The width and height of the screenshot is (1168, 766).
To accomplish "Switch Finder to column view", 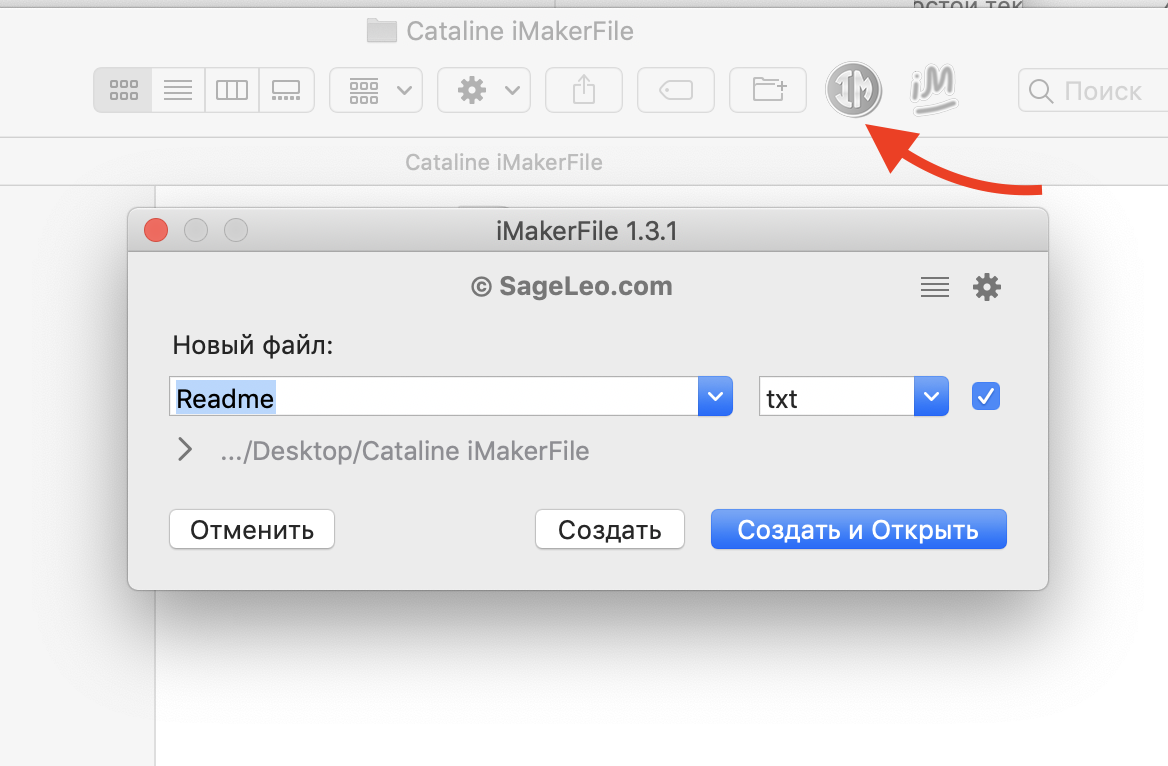I will click(x=232, y=91).
